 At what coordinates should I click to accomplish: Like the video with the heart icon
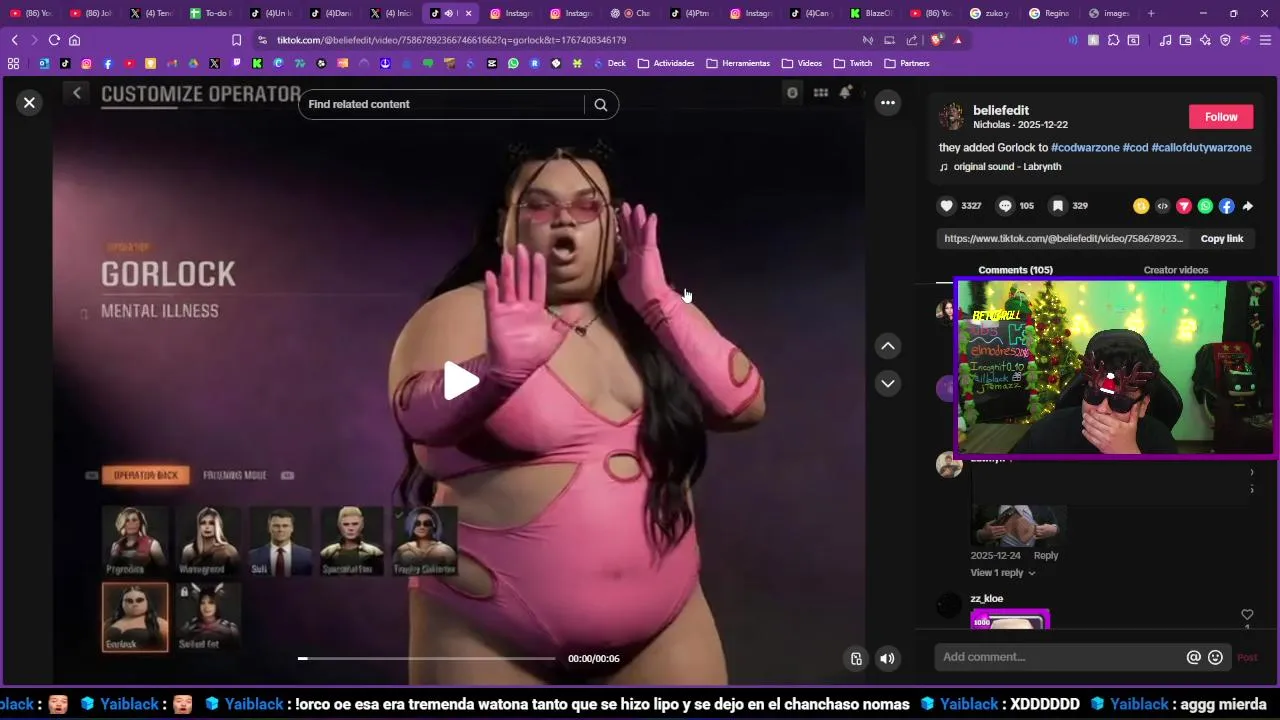click(x=946, y=206)
